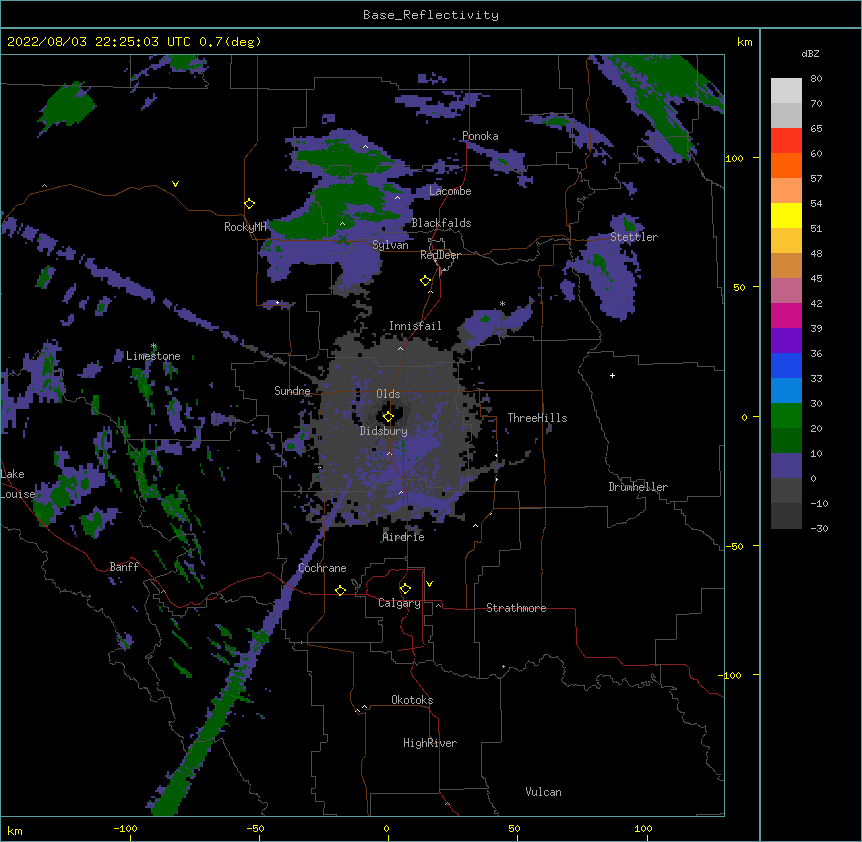Click the light gray 70–80 dBZ swatch
862x842 pixels.
[x=786, y=90]
